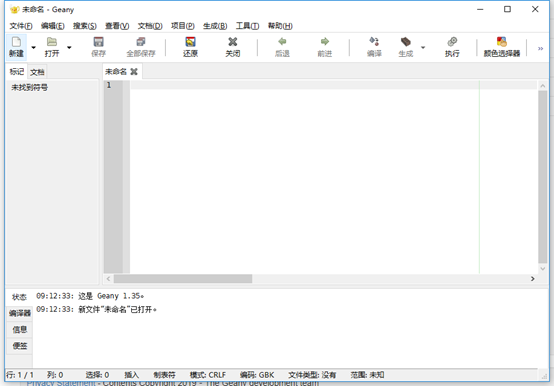
Task: Click the 后退 (Back) arrow icon
Action: coord(282,42)
